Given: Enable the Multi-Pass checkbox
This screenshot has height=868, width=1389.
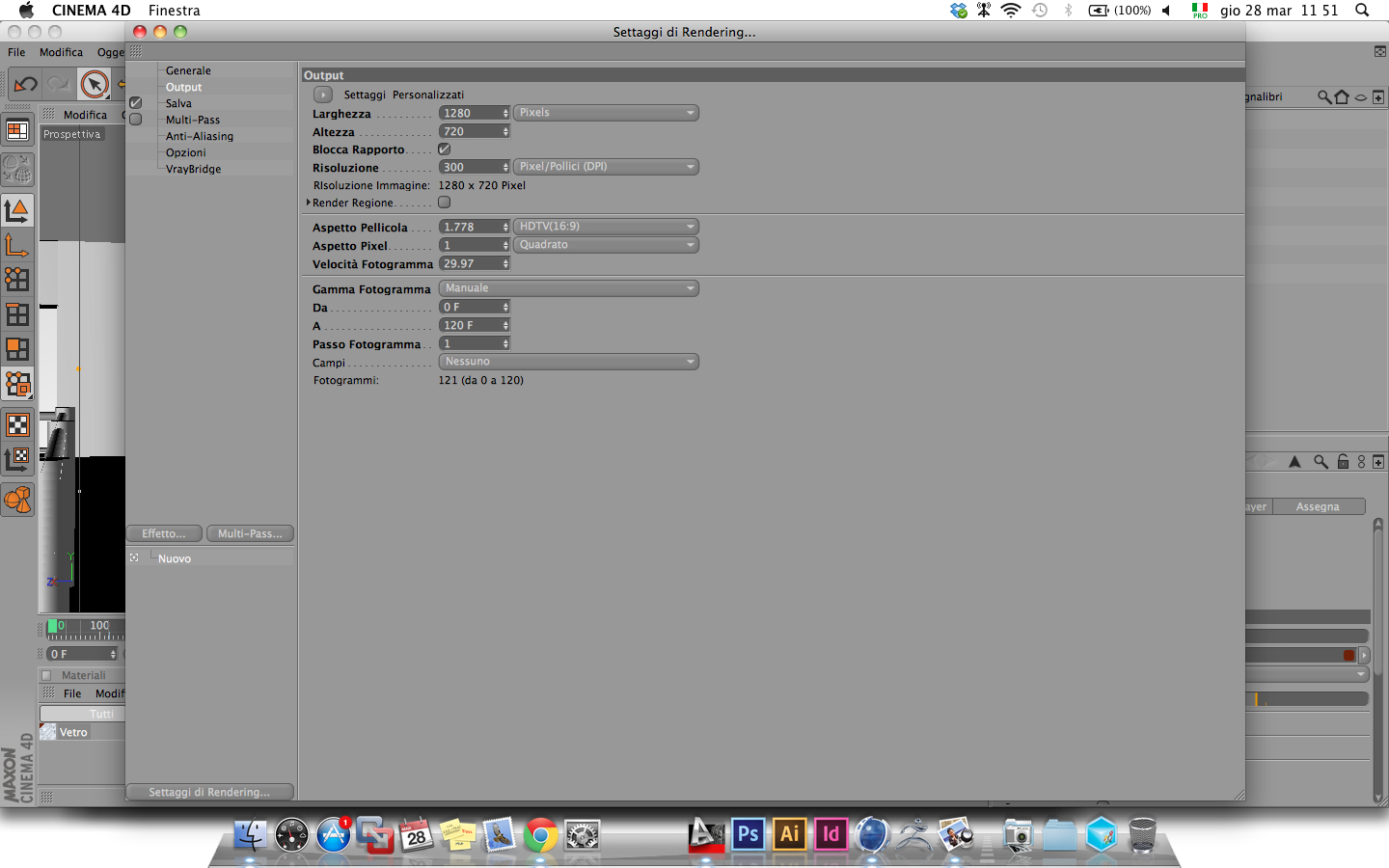Looking at the screenshot, I should (x=136, y=120).
